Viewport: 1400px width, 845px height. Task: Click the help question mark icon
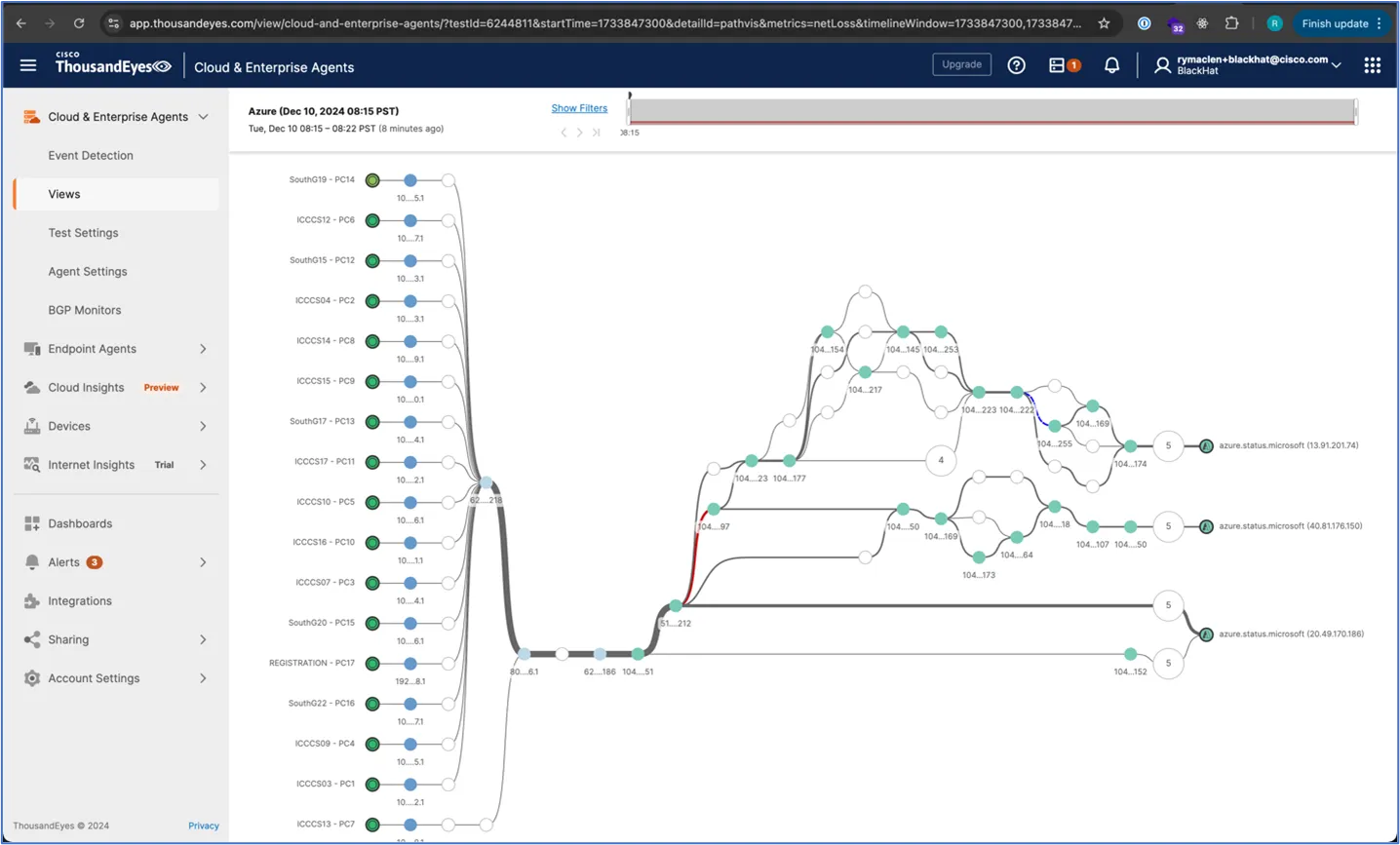click(1016, 65)
